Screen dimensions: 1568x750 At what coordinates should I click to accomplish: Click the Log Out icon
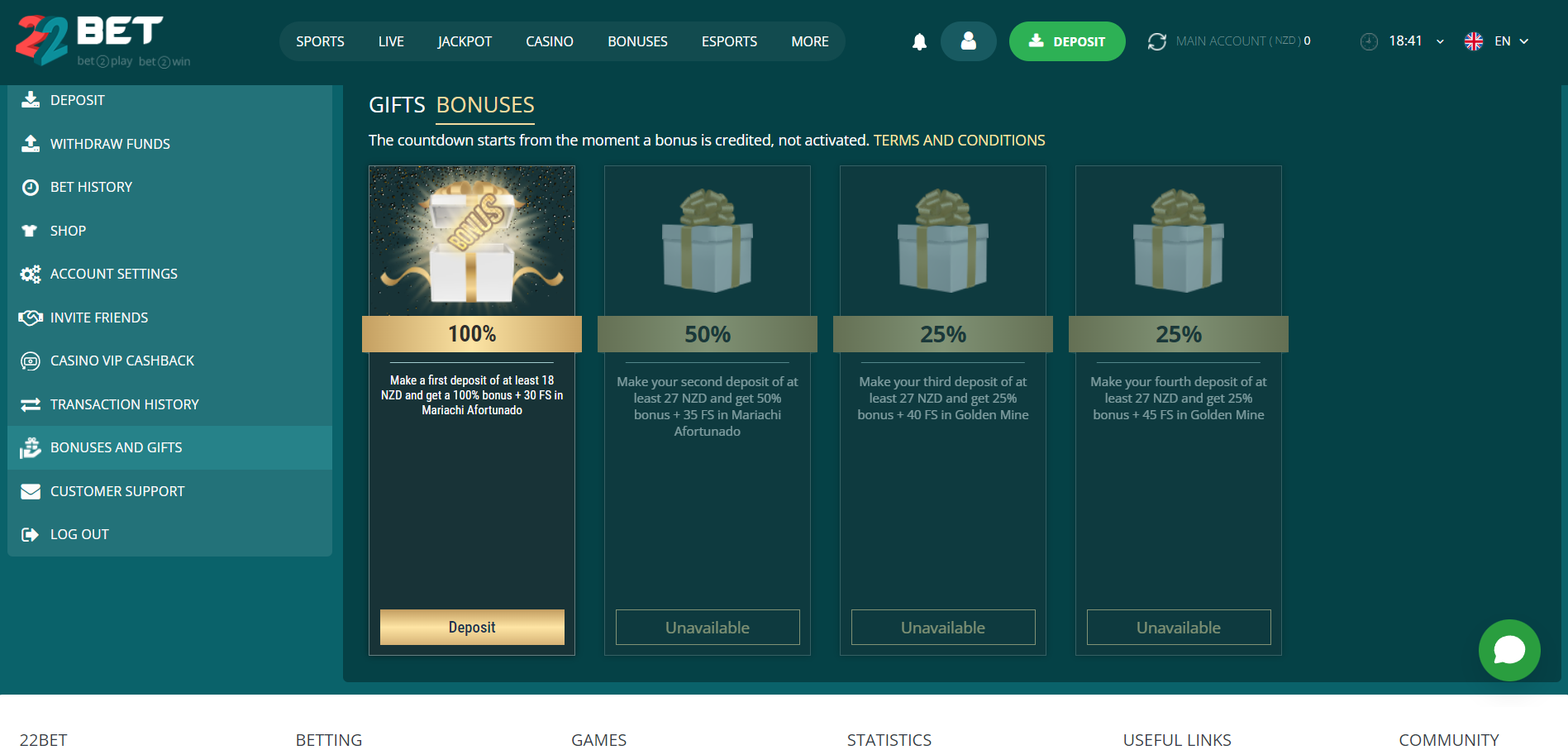pyautogui.click(x=31, y=534)
